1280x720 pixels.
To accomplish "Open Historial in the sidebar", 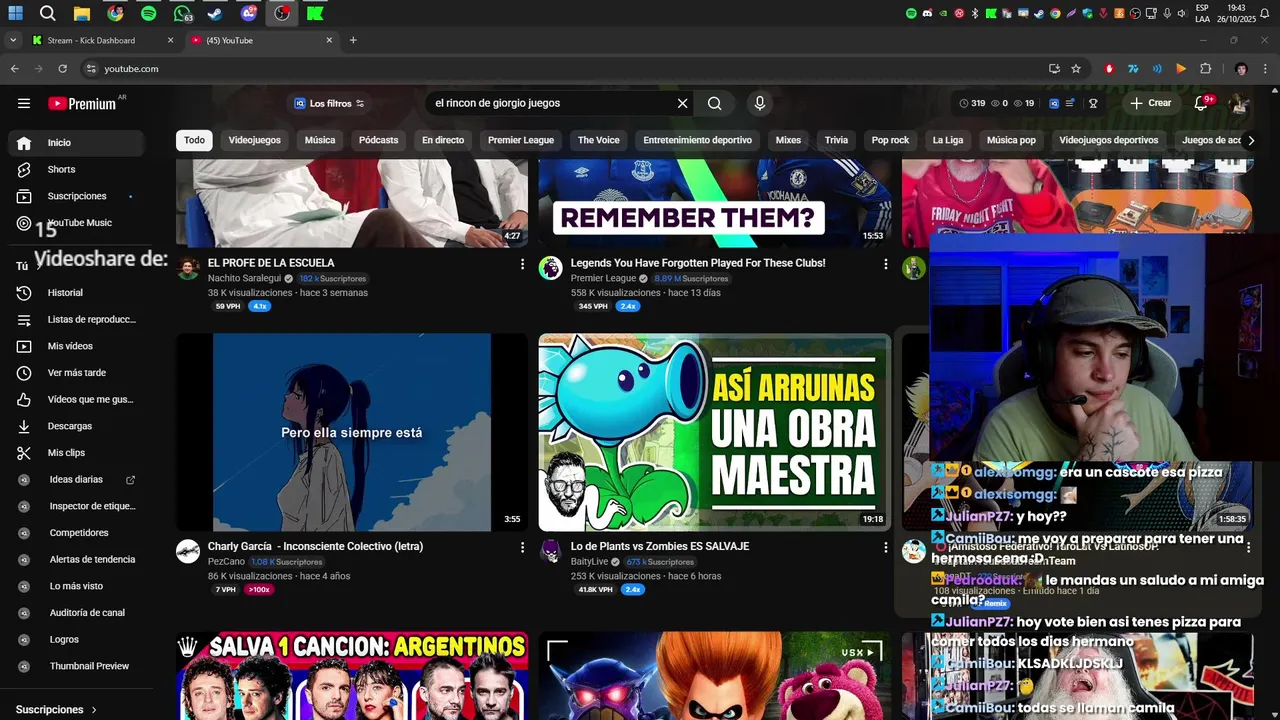I will click(x=78, y=293).
